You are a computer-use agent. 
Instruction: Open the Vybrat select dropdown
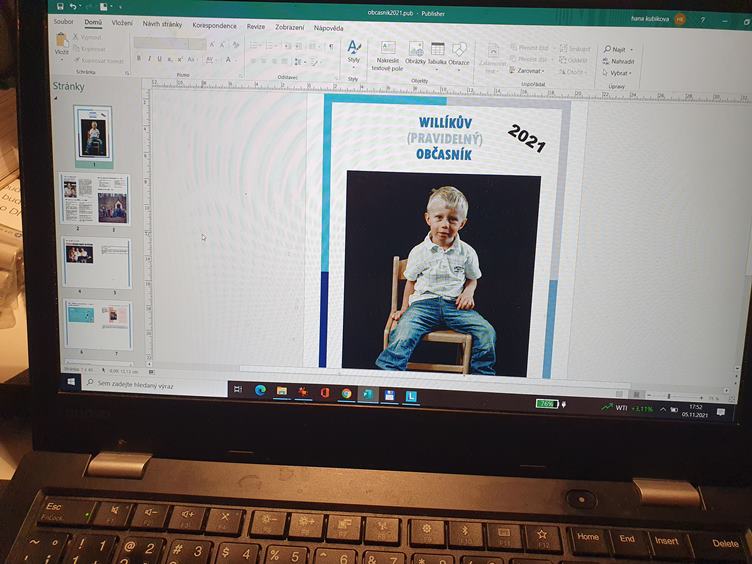617,73
